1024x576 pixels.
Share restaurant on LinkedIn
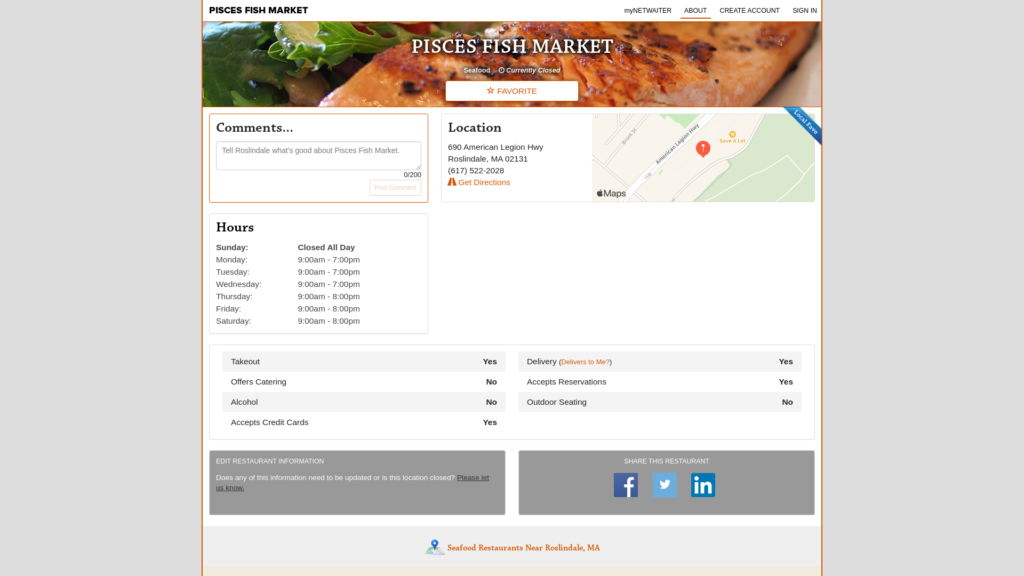[703, 485]
